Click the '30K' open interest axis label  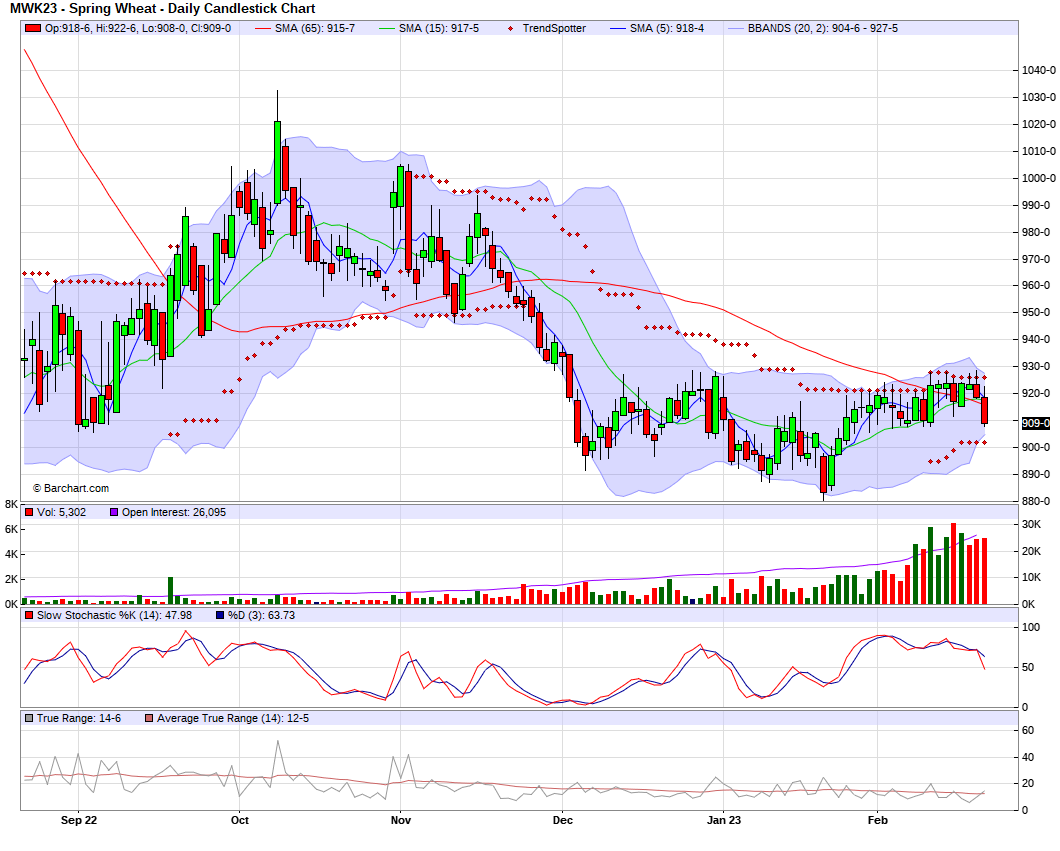(x=1031, y=525)
